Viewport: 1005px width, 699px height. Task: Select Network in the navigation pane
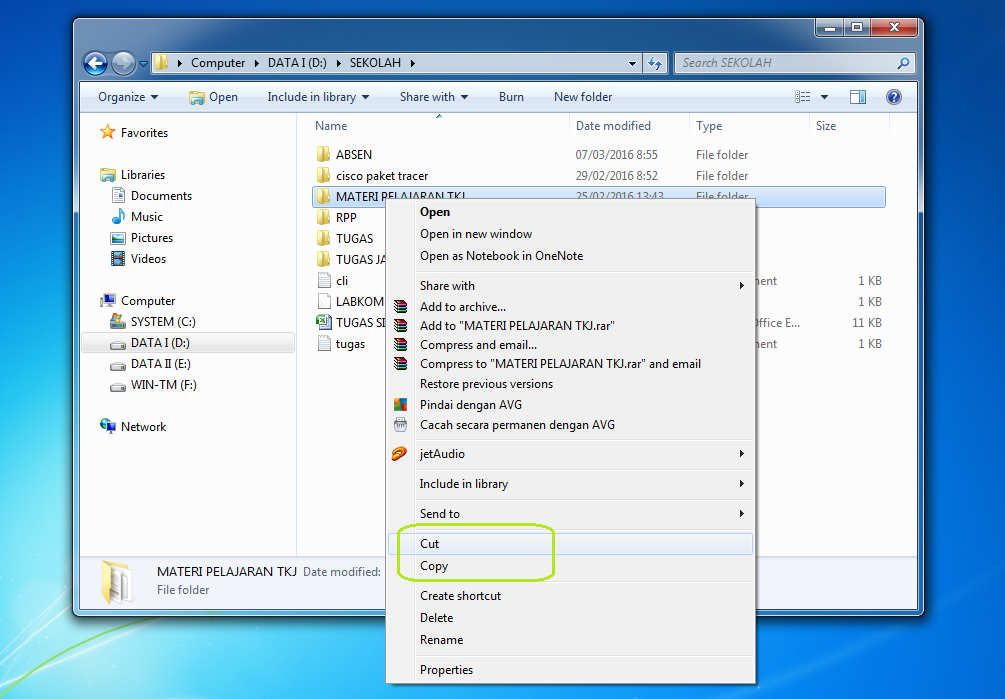(133, 427)
